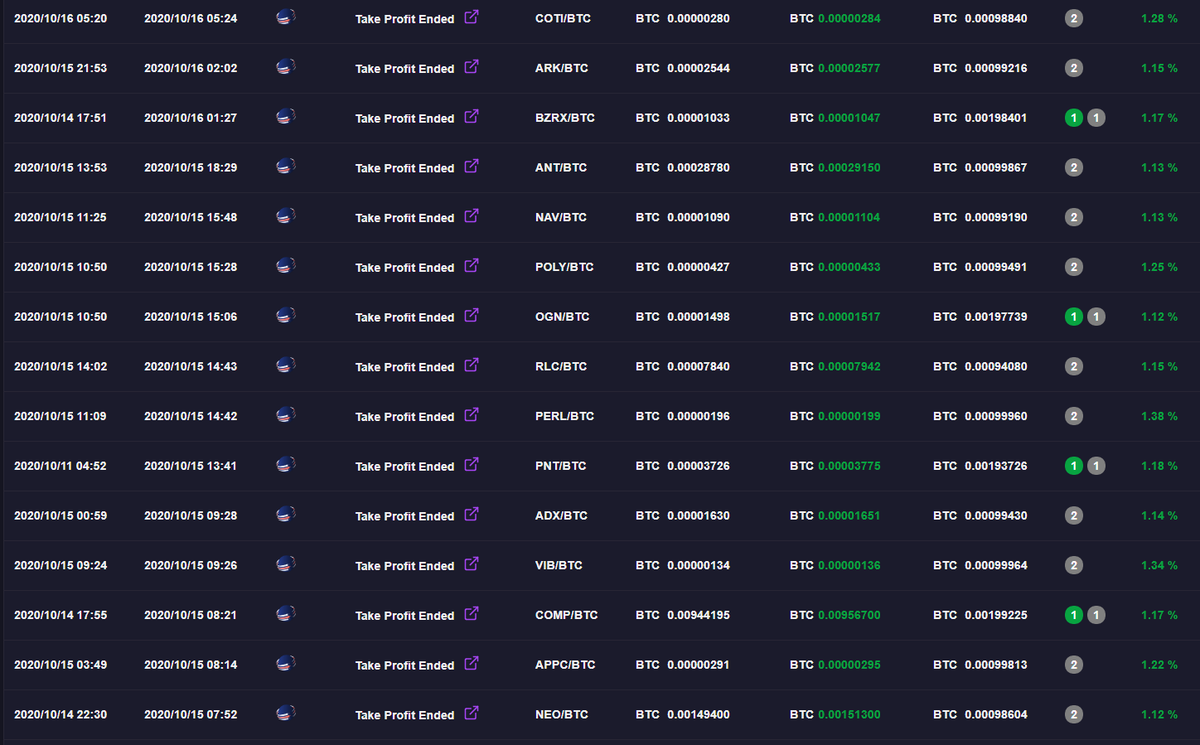The width and height of the screenshot is (1200, 745).
Task: Click the 1.34 % profit value
Action: click(x=1159, y=566)
